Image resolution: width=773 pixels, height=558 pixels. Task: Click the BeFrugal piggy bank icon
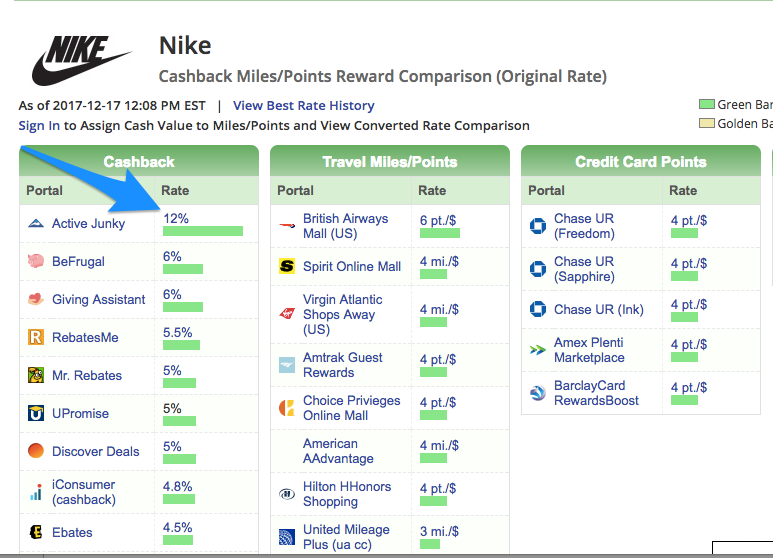click(x=36, y=261)
